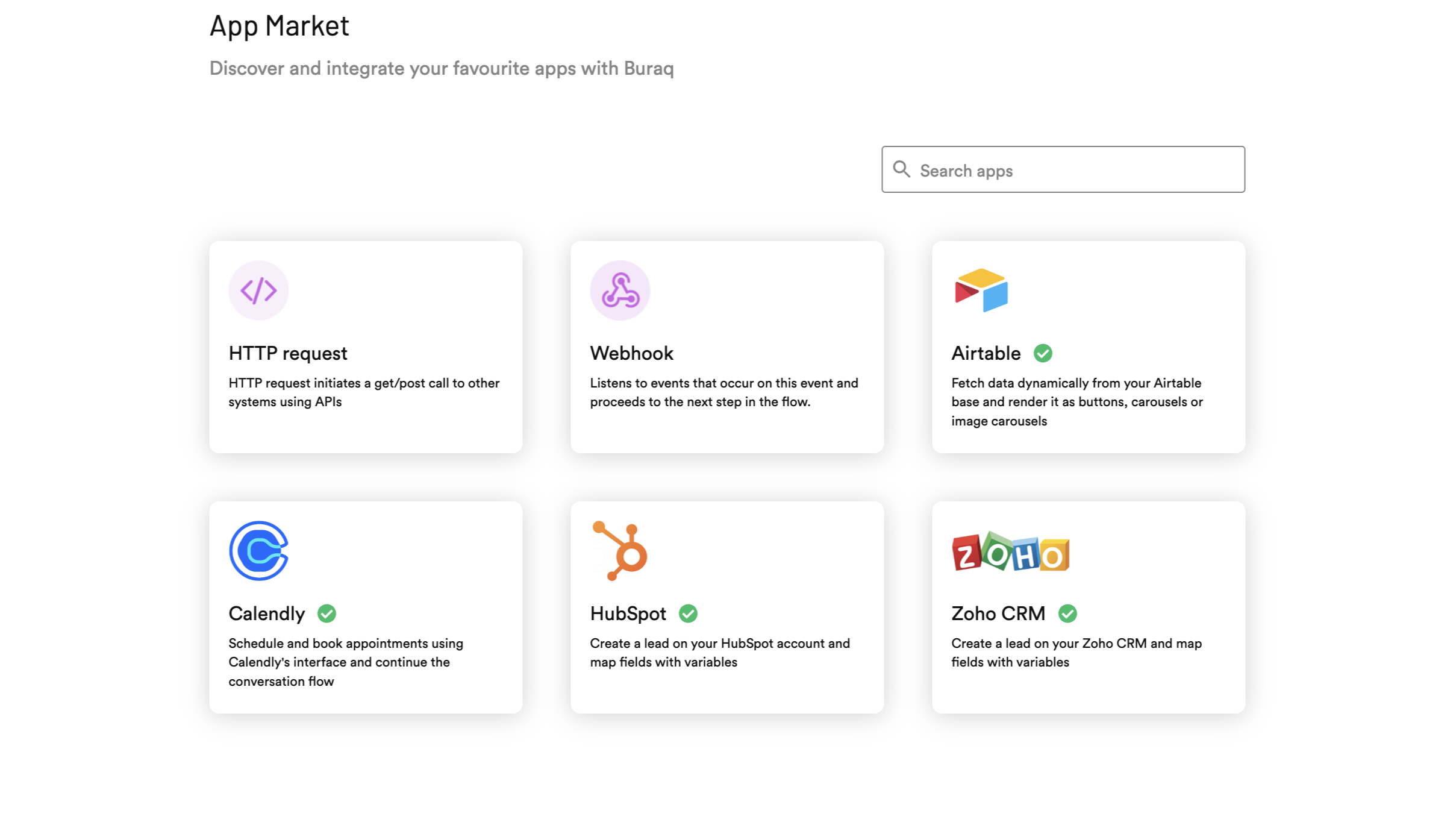
Task: Click the Webhook purple icon
Action: click(620, 290)
